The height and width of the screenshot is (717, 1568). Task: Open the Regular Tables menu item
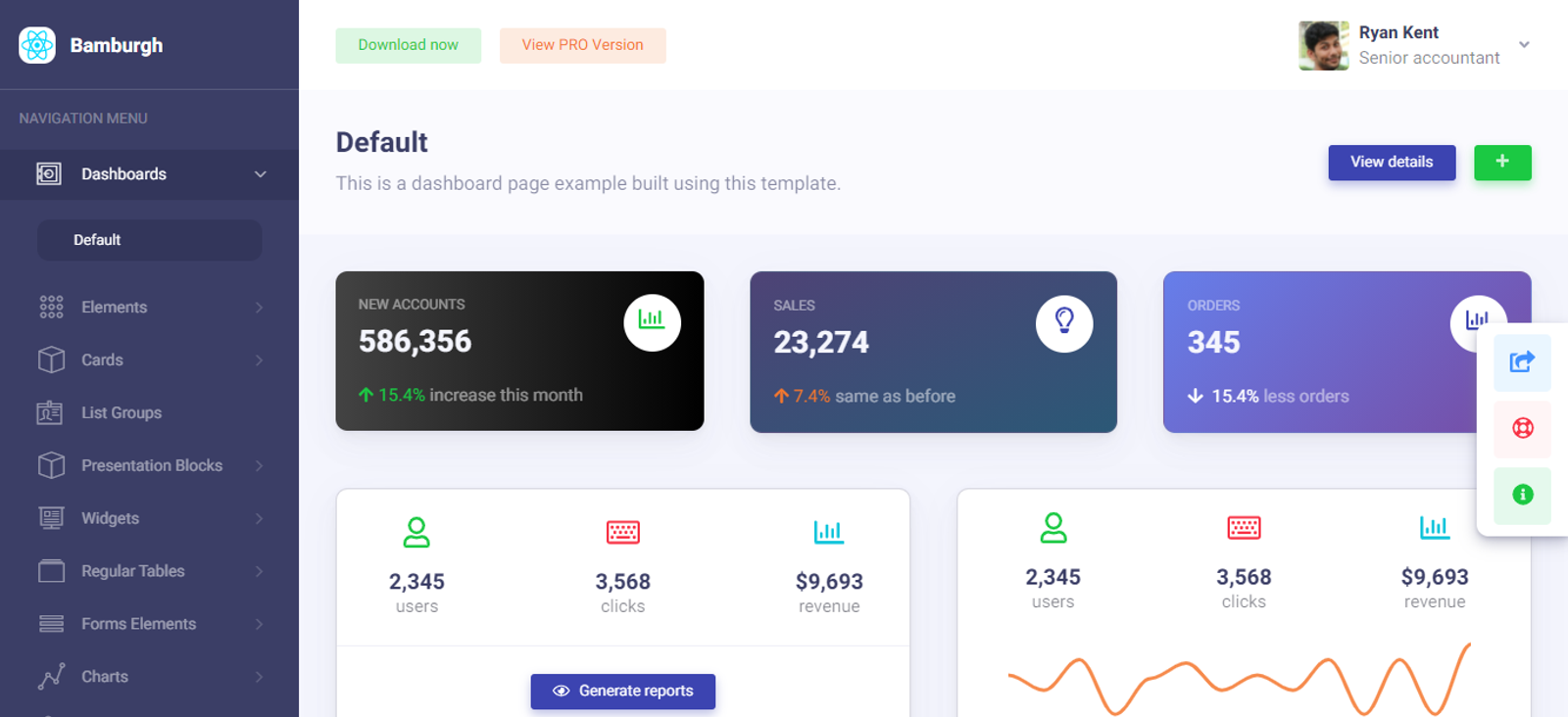click(x=150, y=571)
